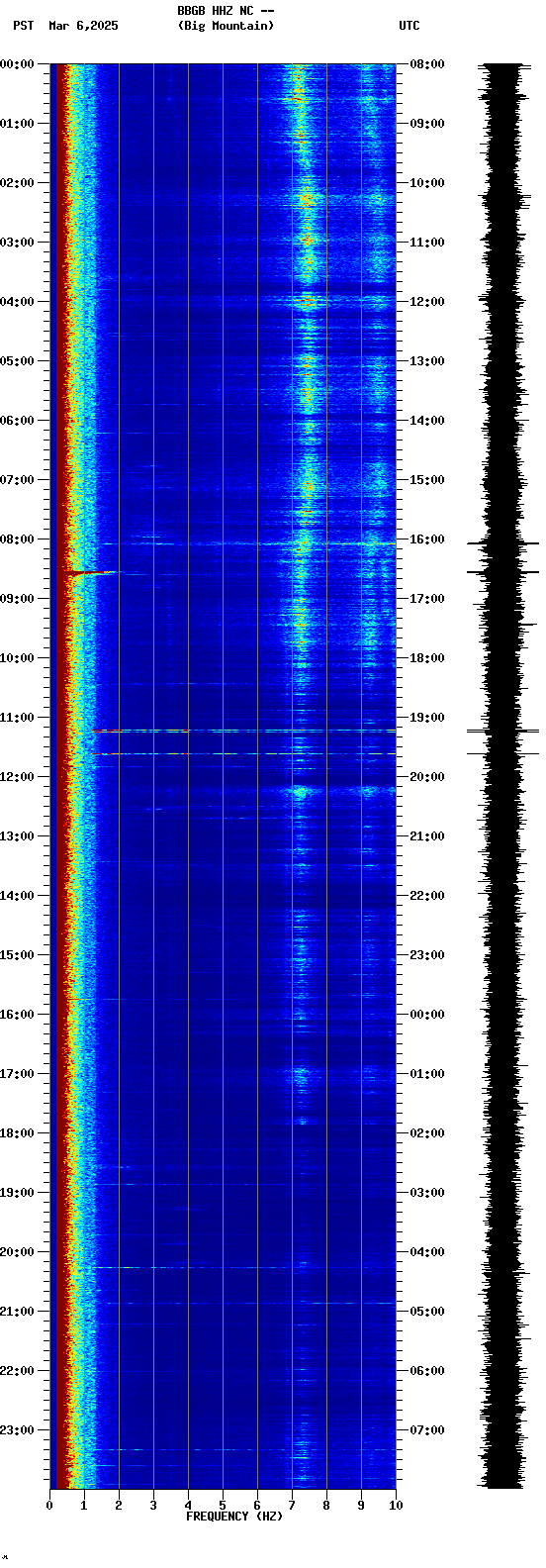The image size is (546, 1568).
Task: Click the "2" frequency tick label
Action: pos(119,1506)
